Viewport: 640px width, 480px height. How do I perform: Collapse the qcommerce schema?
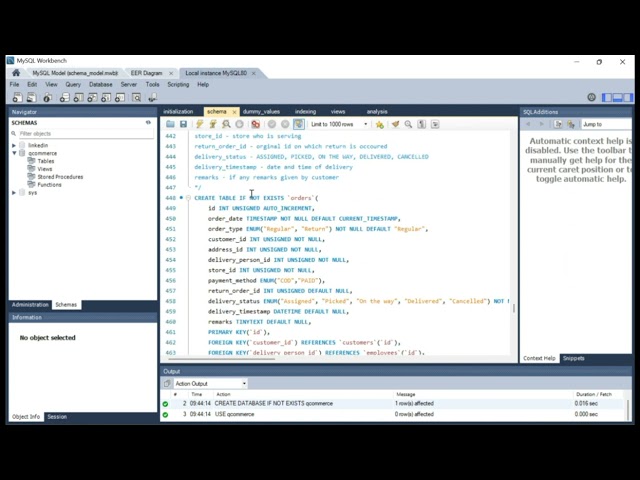coord(14,153)
